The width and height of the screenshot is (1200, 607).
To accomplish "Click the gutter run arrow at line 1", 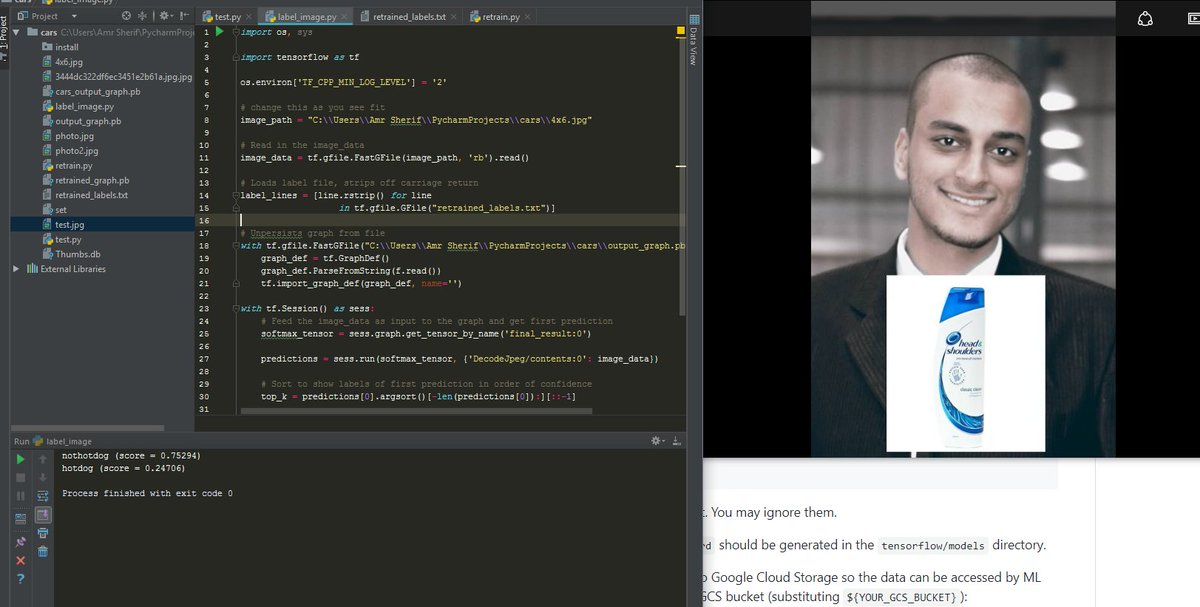I will coord(220,32).
